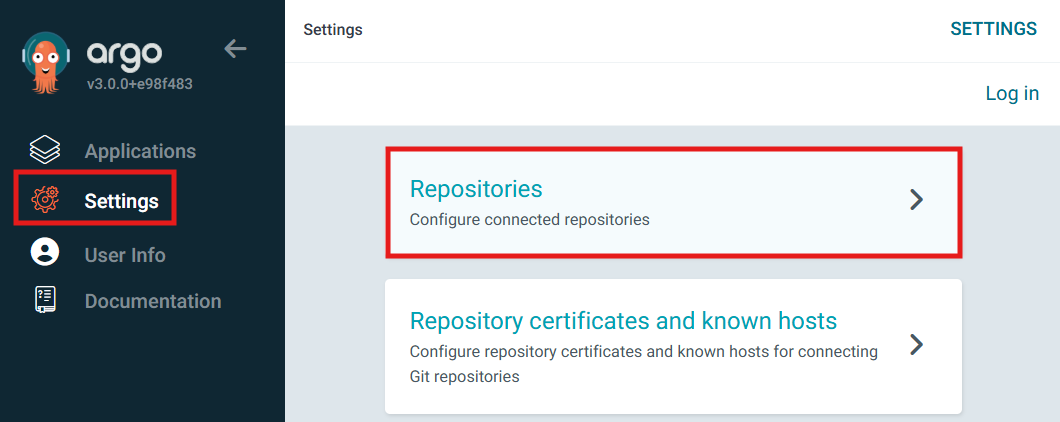Expand Repositories with its chevron arrow
This screenshot has height=422, width=1060.
pyautogui.click(x=916, y=200)
